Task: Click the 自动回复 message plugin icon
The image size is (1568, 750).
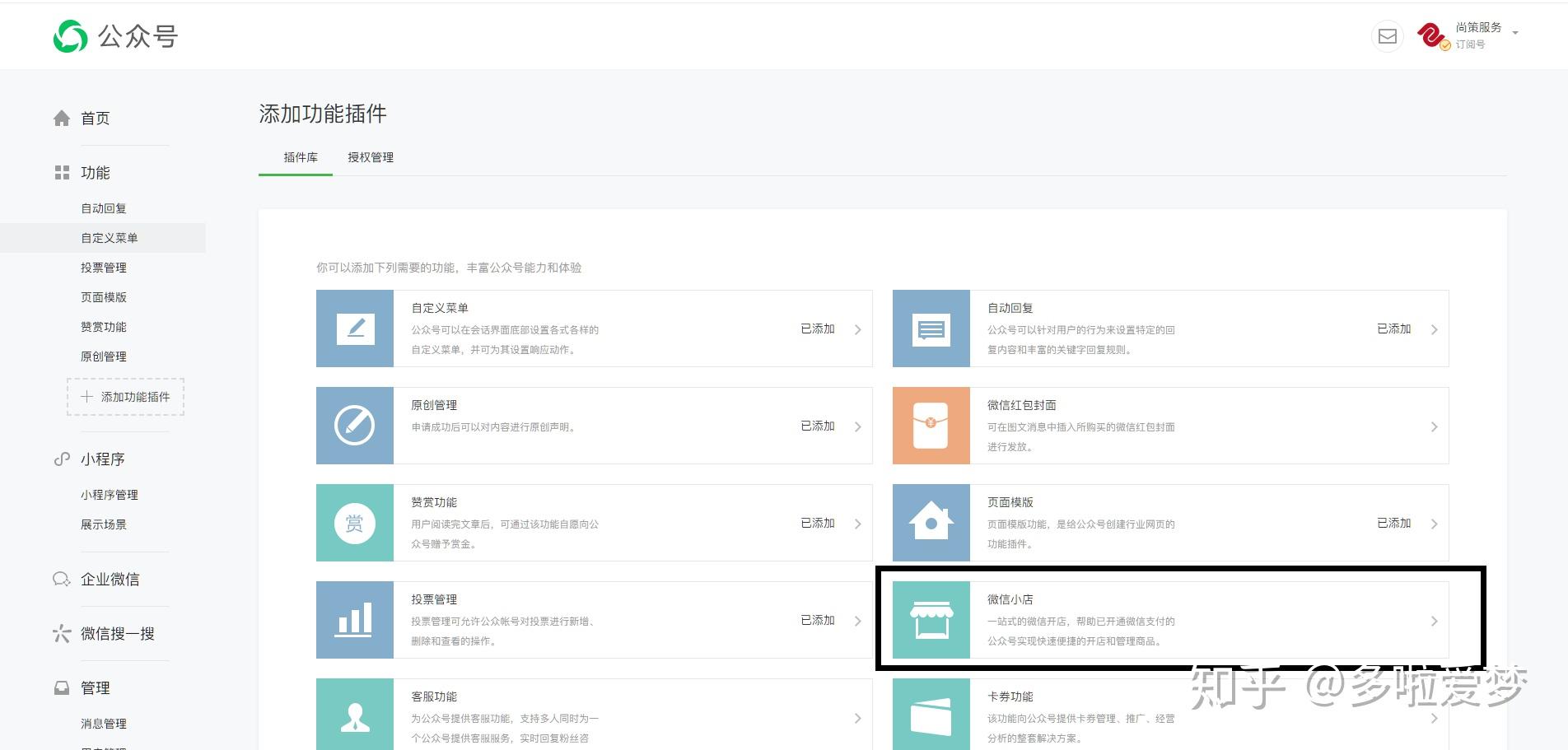Action: 931,328
